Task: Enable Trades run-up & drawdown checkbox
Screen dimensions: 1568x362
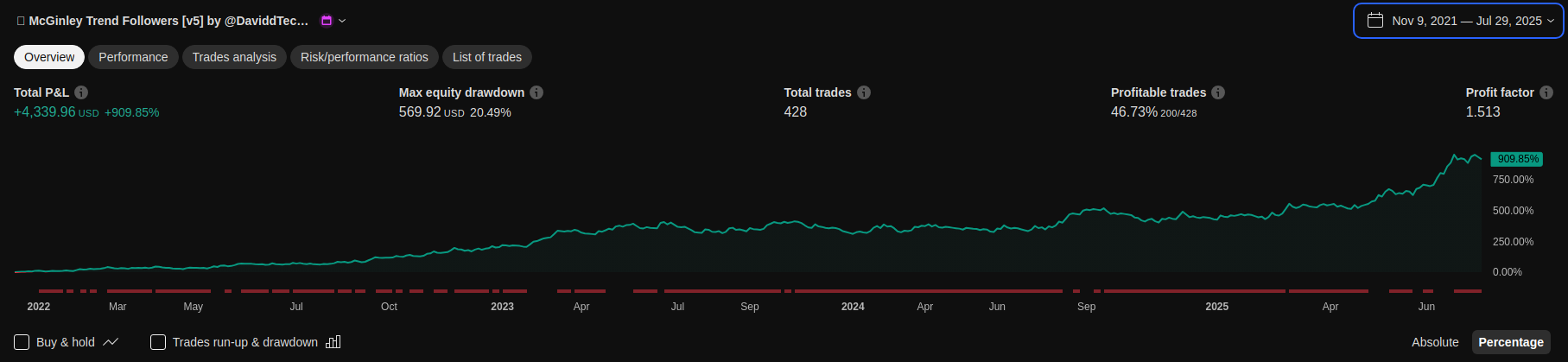Action: point(158,342)
